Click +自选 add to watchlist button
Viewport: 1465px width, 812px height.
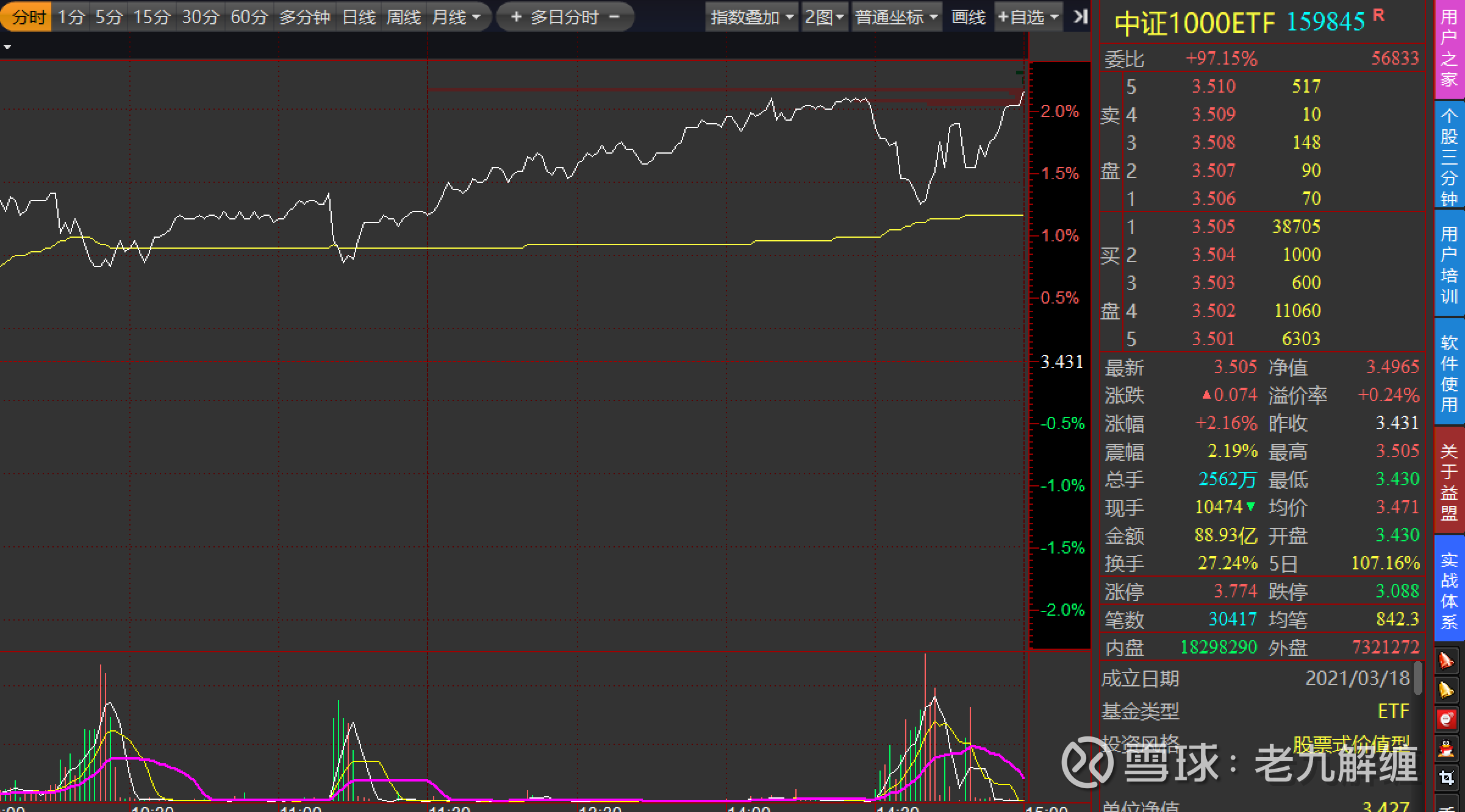[1028, 17]
